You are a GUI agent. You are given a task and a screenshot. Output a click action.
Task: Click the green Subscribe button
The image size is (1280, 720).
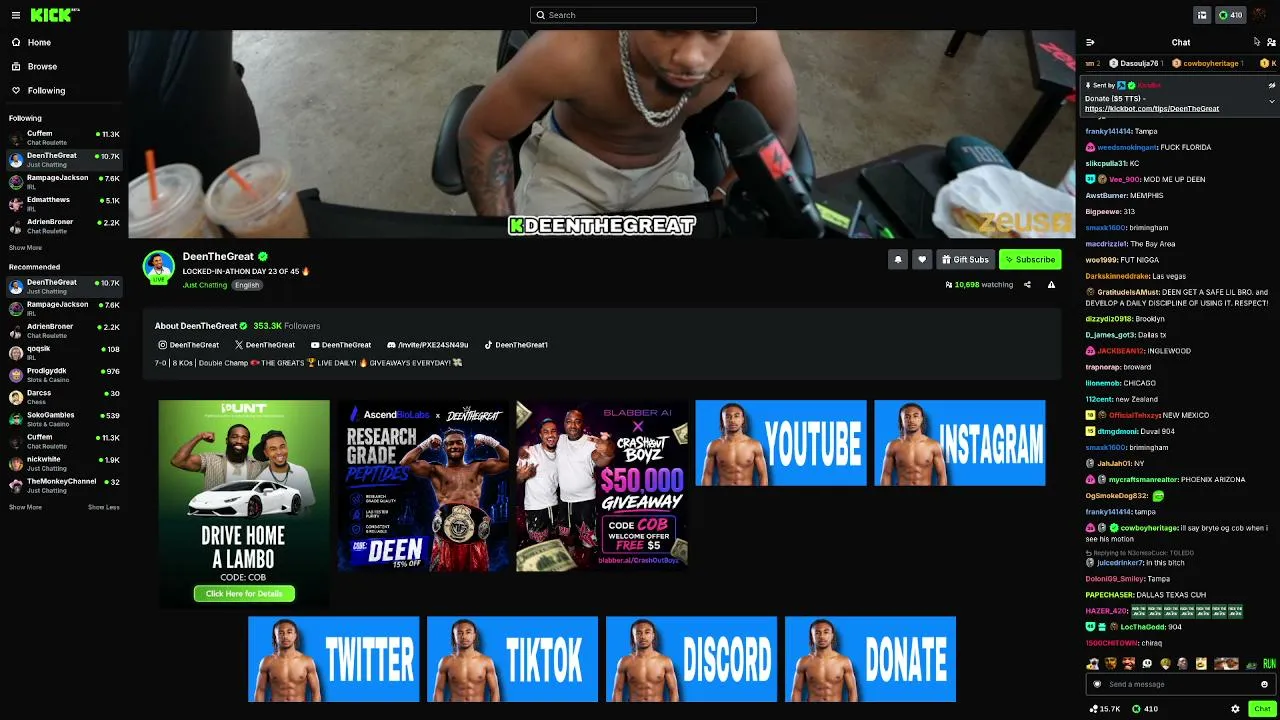(x=1030, y=259)
